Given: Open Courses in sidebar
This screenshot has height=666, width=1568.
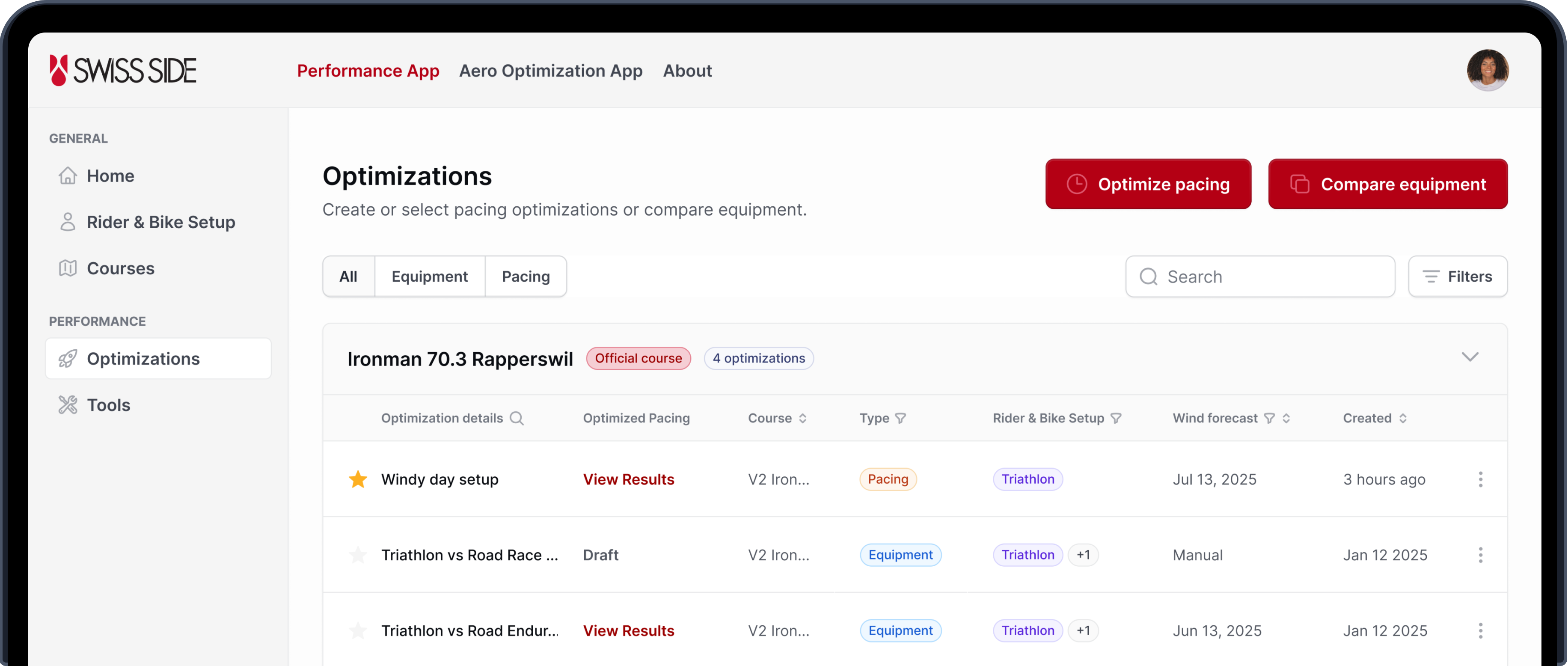Looking at the screenshot, I should [x=158, y=268].
